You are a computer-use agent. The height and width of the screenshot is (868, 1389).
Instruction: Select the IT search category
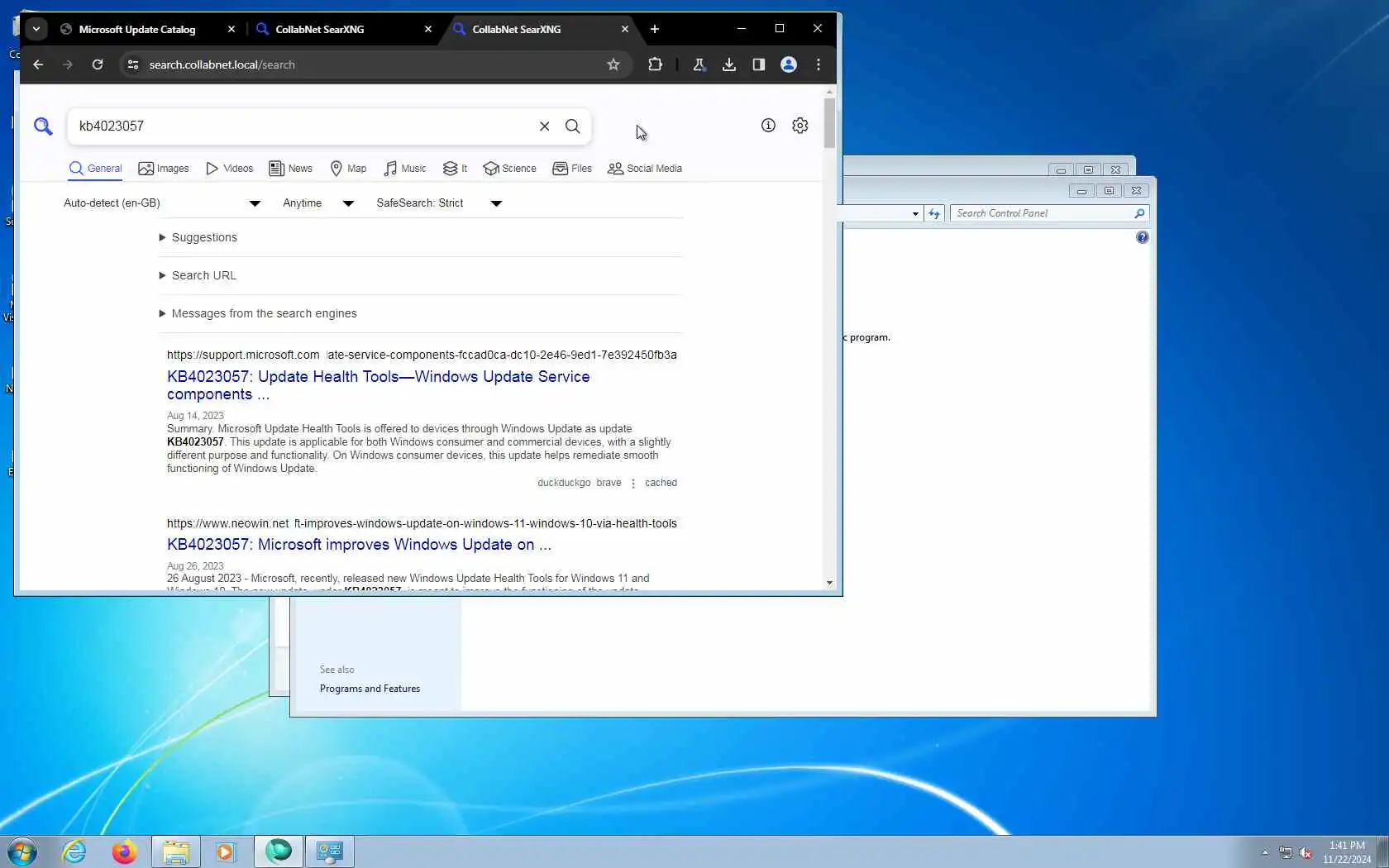coord(455,169)
